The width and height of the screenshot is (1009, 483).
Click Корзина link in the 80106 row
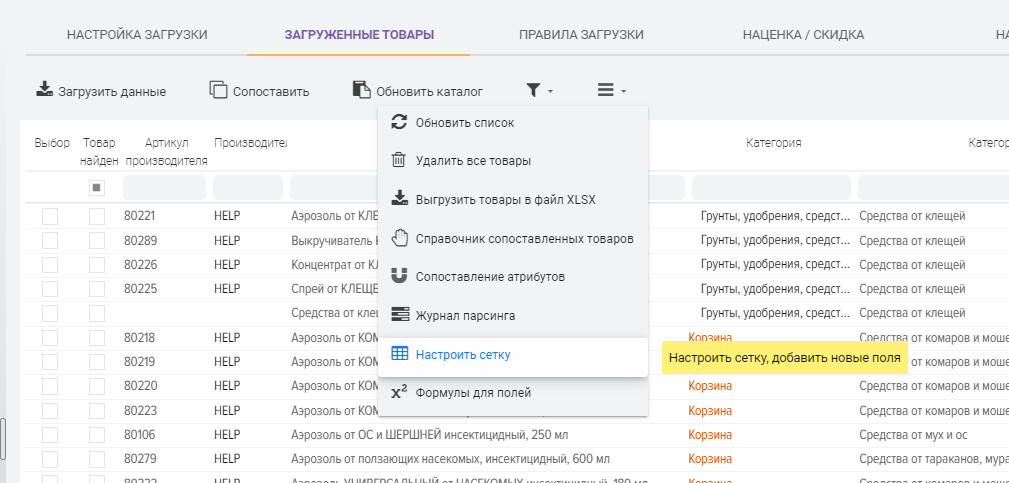point(710,435)
